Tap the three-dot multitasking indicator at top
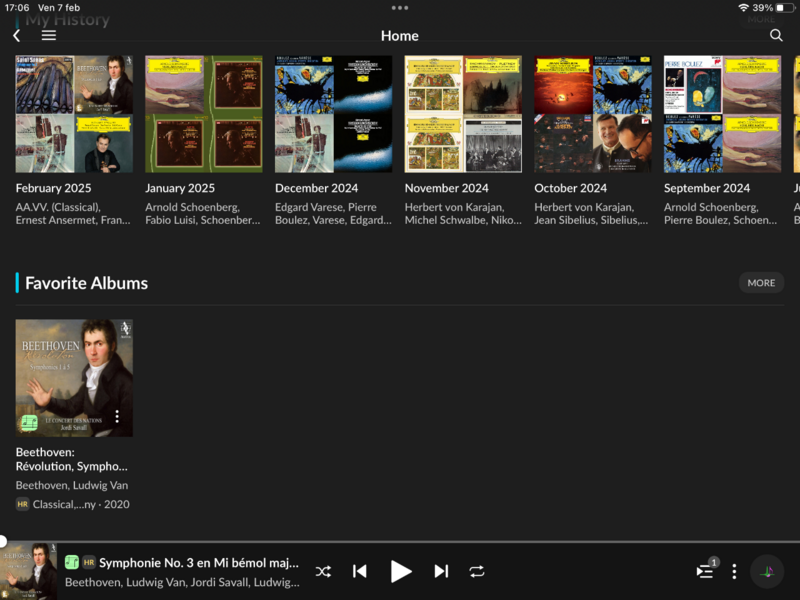800x600 pixels. [400, 7]
